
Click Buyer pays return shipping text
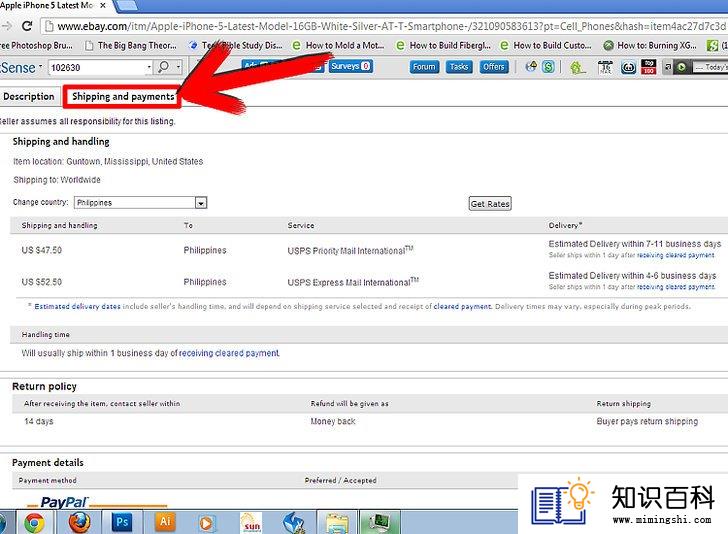647,421
